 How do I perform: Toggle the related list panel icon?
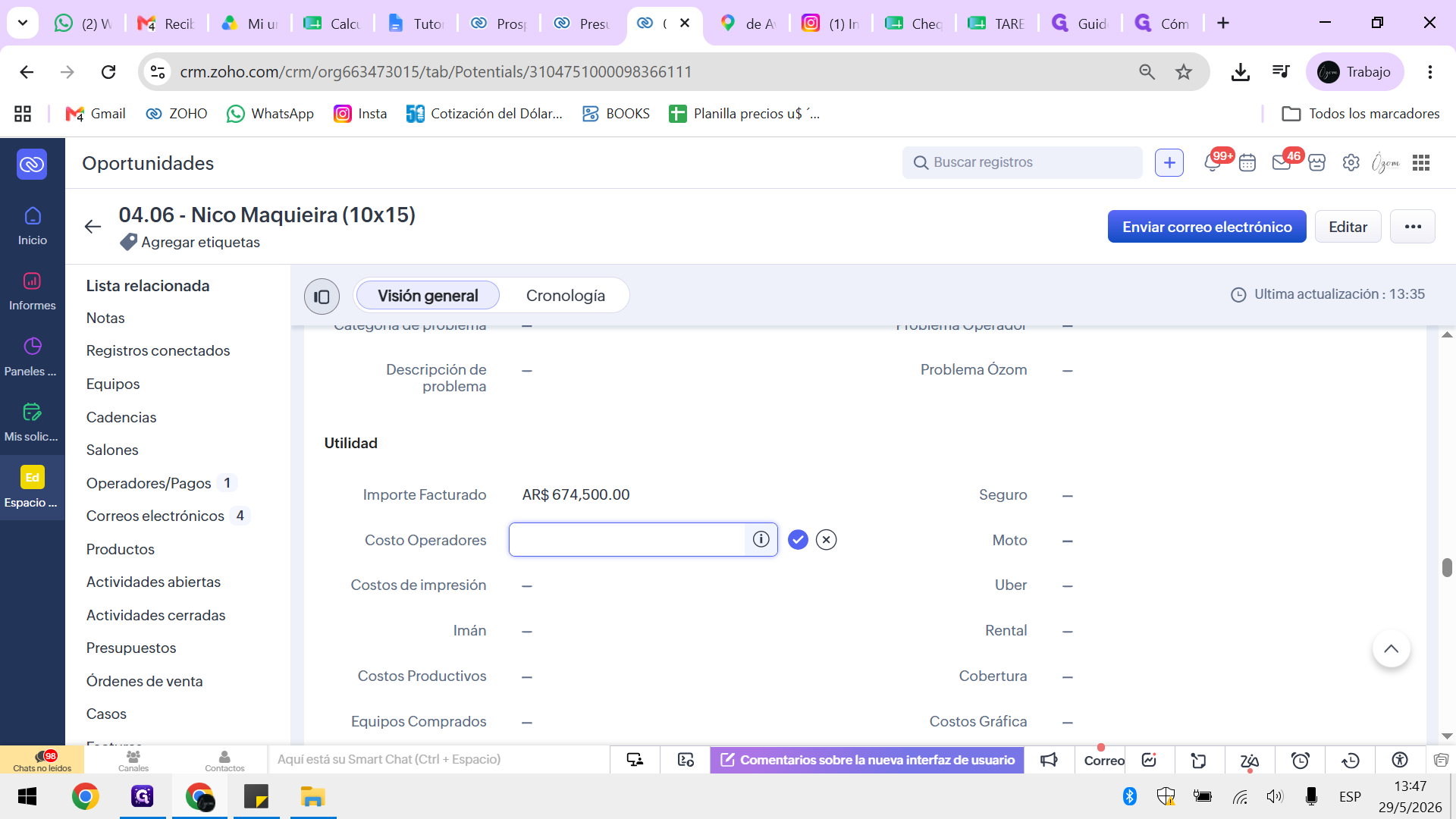(x=322, y=296)
